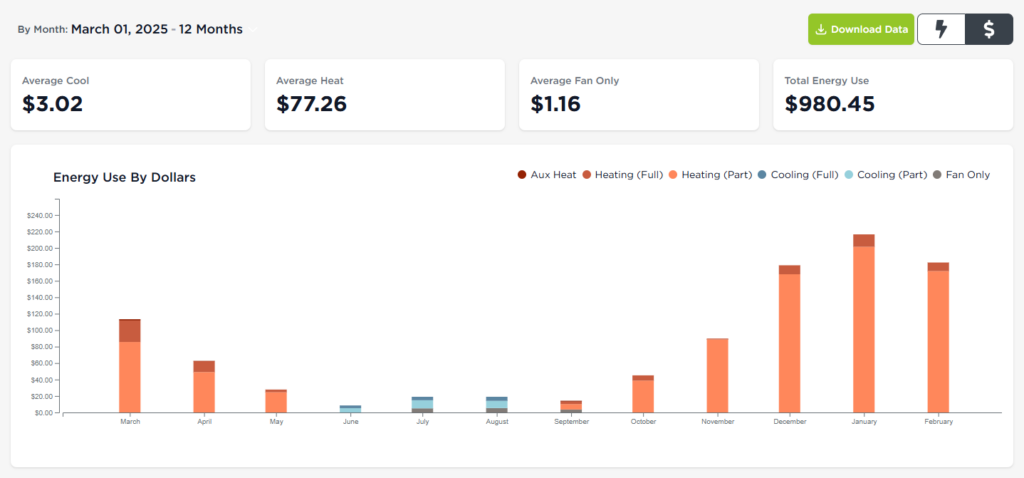Image resolution: width=1024 pixels, height=478 pixels.
Task: Click the Download Data button
Action: 861,30
